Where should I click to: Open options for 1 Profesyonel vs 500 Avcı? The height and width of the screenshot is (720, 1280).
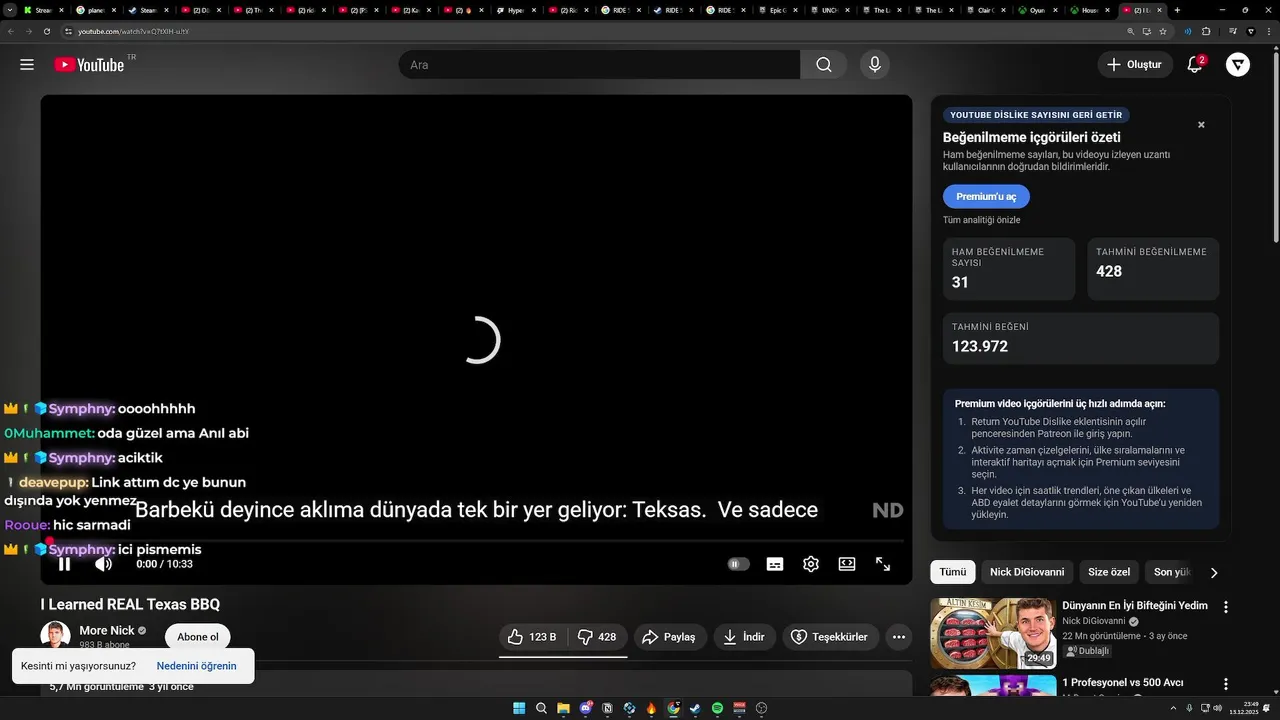click(x=1226, y=684)
